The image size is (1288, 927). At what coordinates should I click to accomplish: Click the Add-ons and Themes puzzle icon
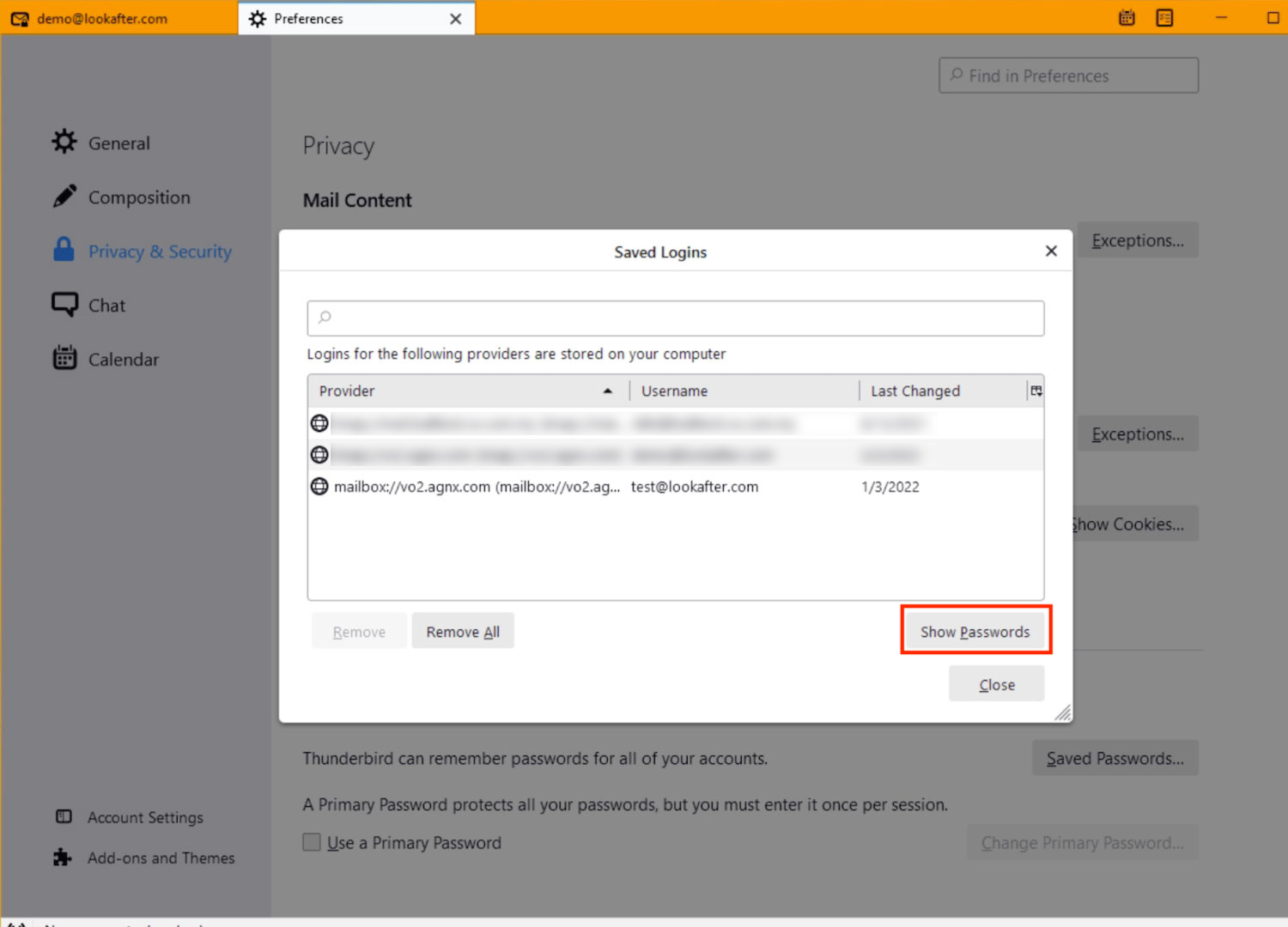click(x=63, y=857)
